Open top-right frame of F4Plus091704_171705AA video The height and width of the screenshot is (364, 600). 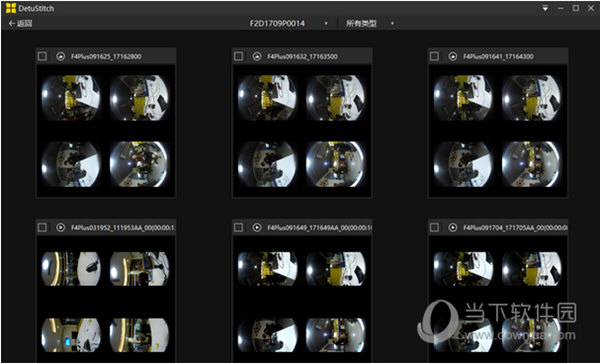tap(532, 269)
